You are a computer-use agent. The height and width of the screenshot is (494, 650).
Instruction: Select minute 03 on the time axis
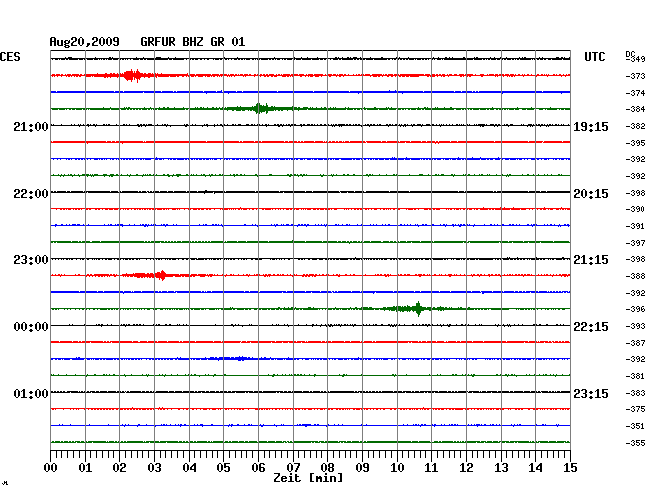click(154, 468)
